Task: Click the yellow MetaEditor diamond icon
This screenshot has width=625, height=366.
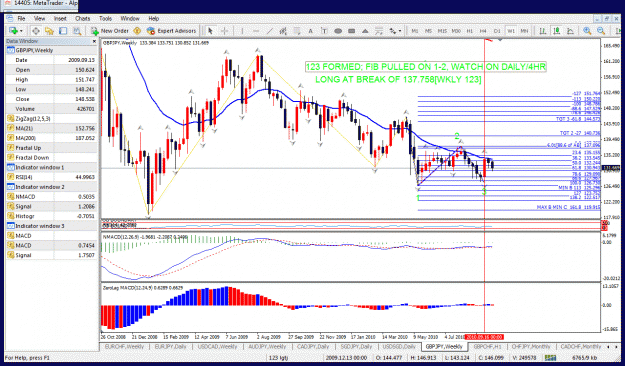Action: pos(137,31)
